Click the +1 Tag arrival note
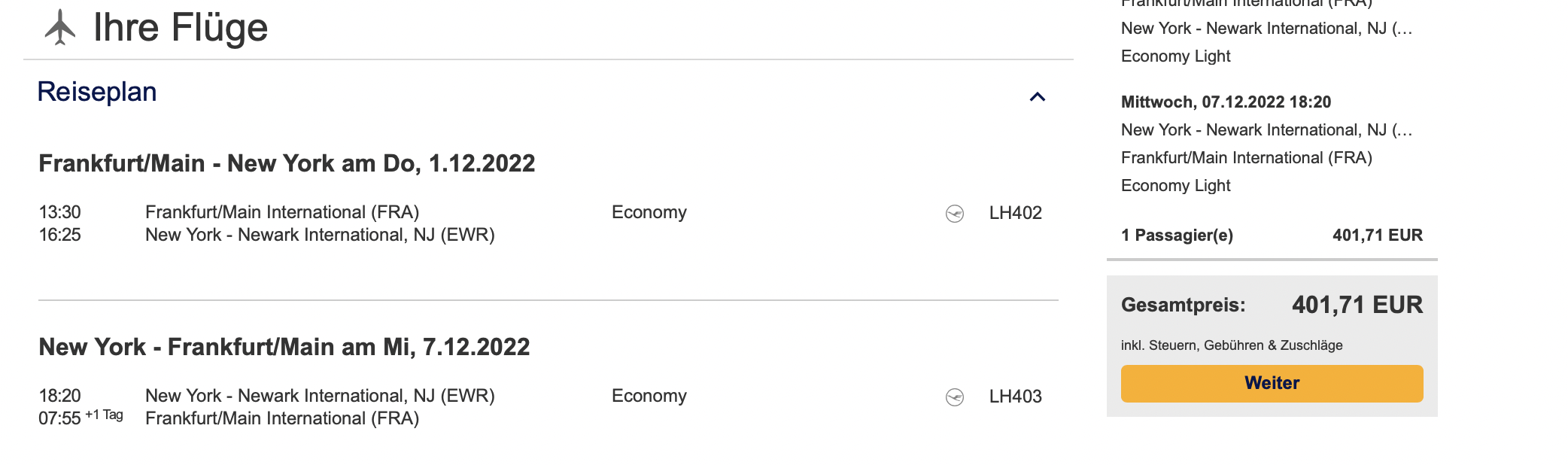Image resolution: width=1568 pixels, height=465 pixels. point(104,415)
